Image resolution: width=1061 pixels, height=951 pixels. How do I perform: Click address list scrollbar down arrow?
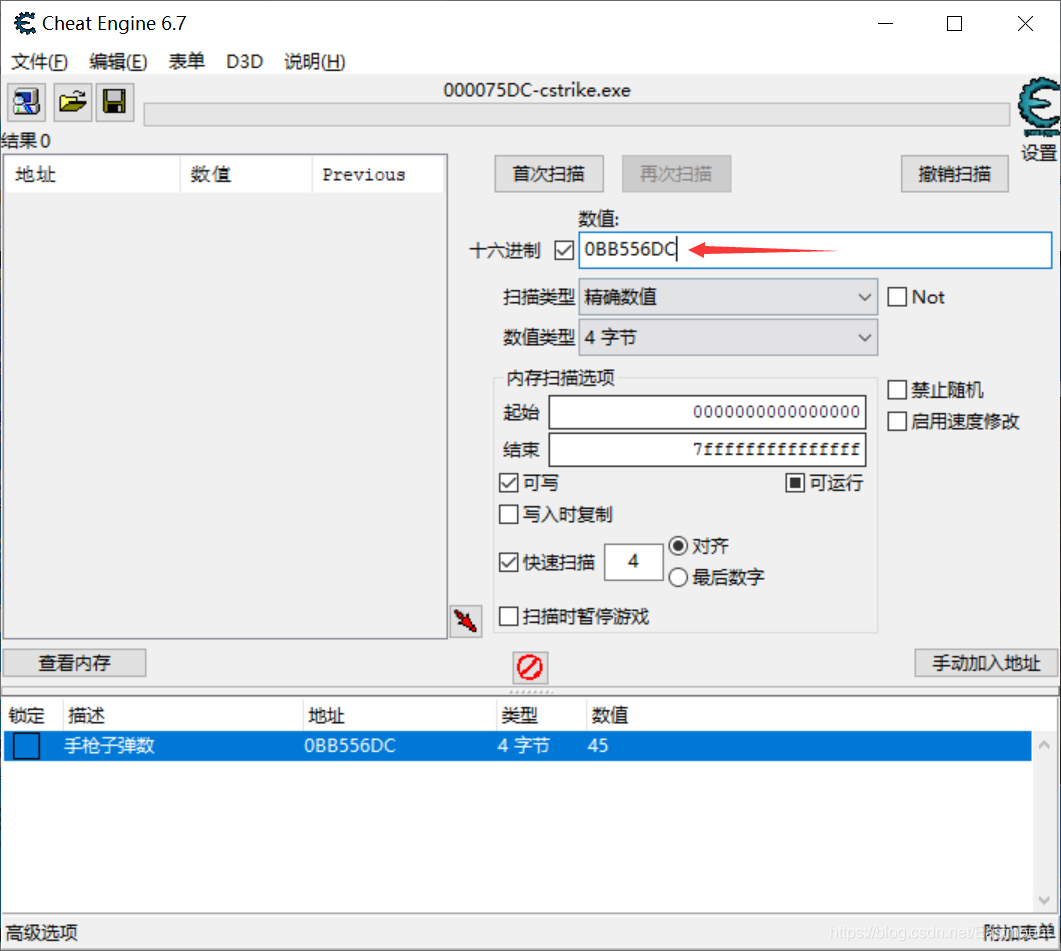[x=1044, y=900]
